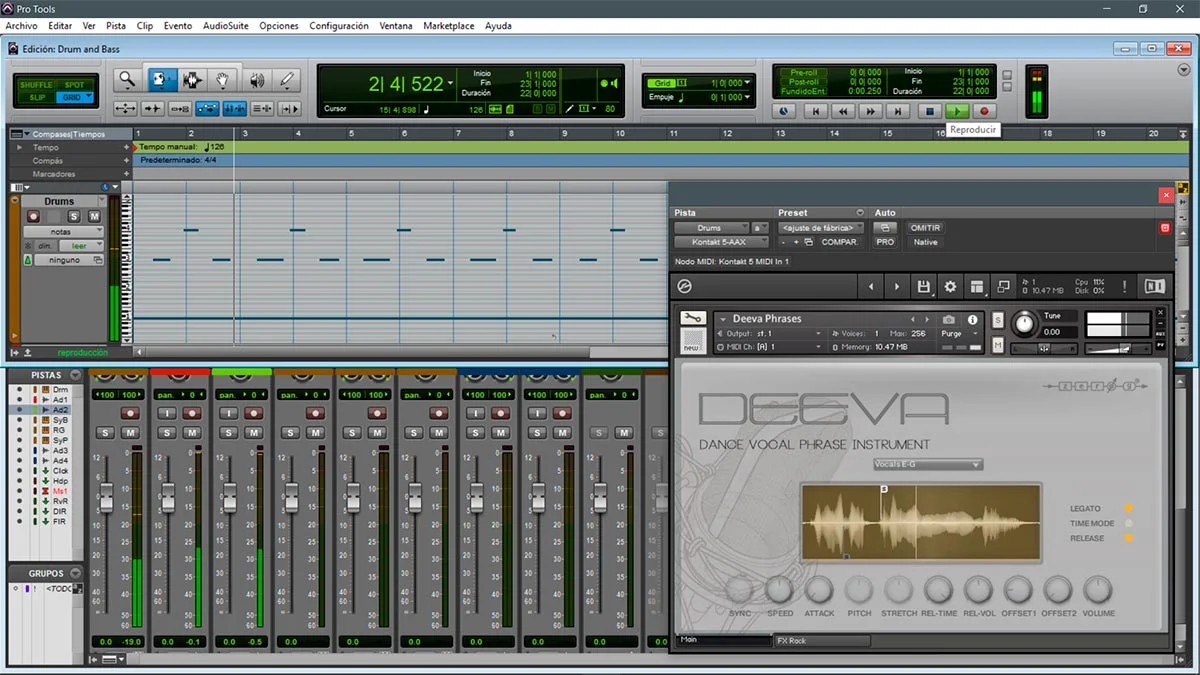Open the preset dropdown 'ajuste de fábrica'

(821, 228)
